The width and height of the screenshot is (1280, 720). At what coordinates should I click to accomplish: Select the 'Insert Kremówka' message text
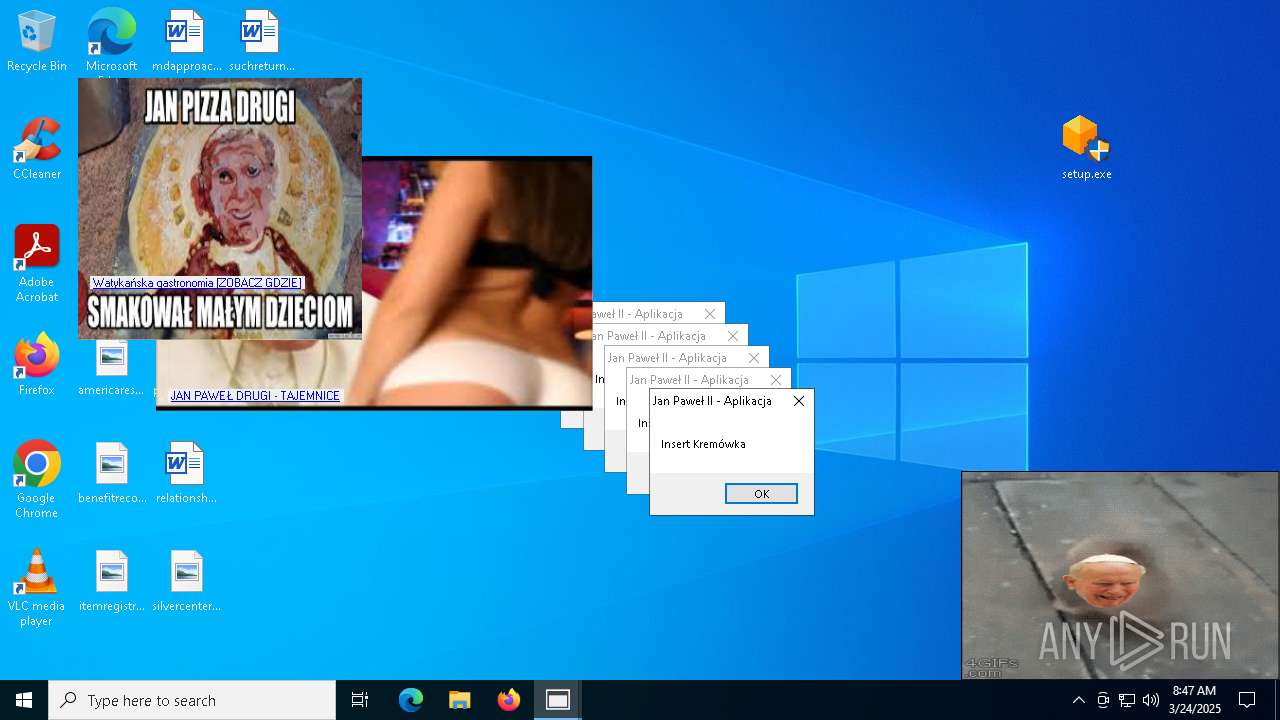click(703, 444)
